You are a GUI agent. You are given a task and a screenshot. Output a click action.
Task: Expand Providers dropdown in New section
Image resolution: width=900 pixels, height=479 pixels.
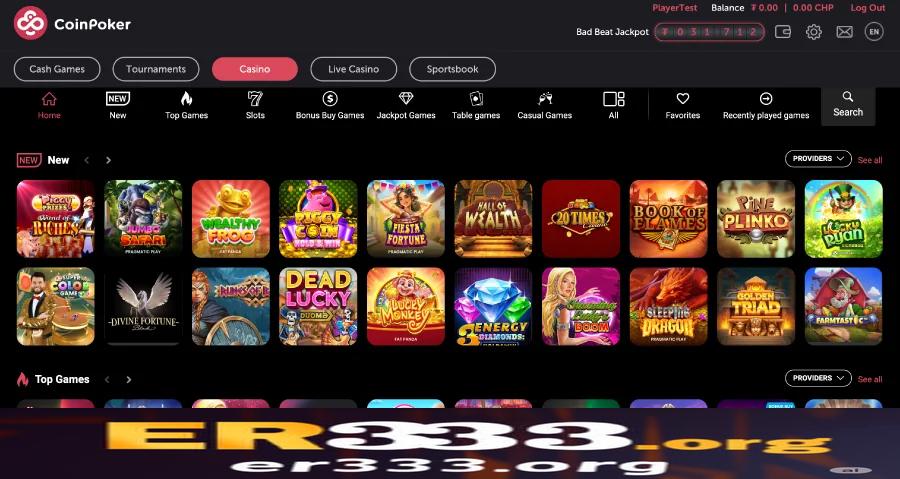tap(818, 159)
